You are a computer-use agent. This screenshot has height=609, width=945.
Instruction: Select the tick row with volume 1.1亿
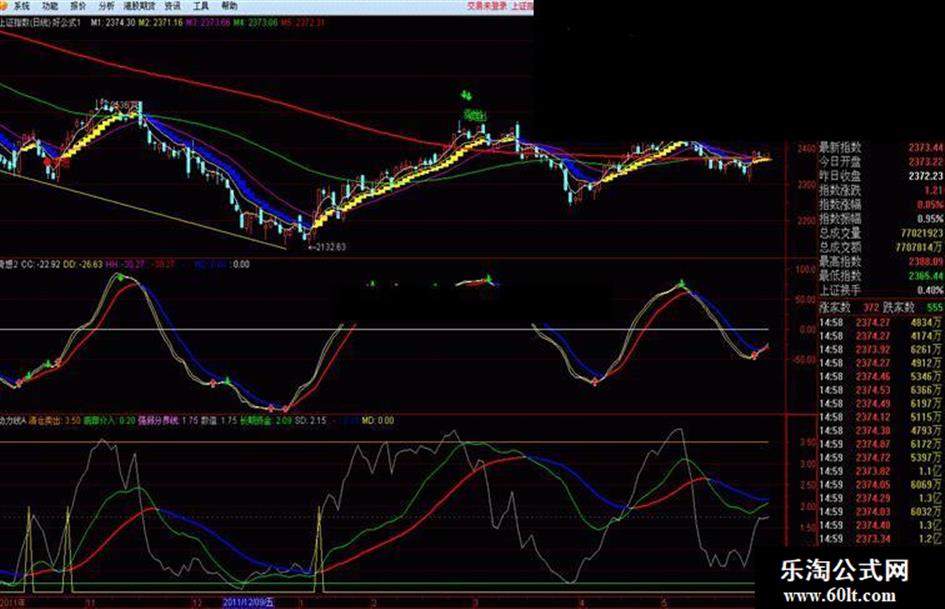[x=881, y=472]
